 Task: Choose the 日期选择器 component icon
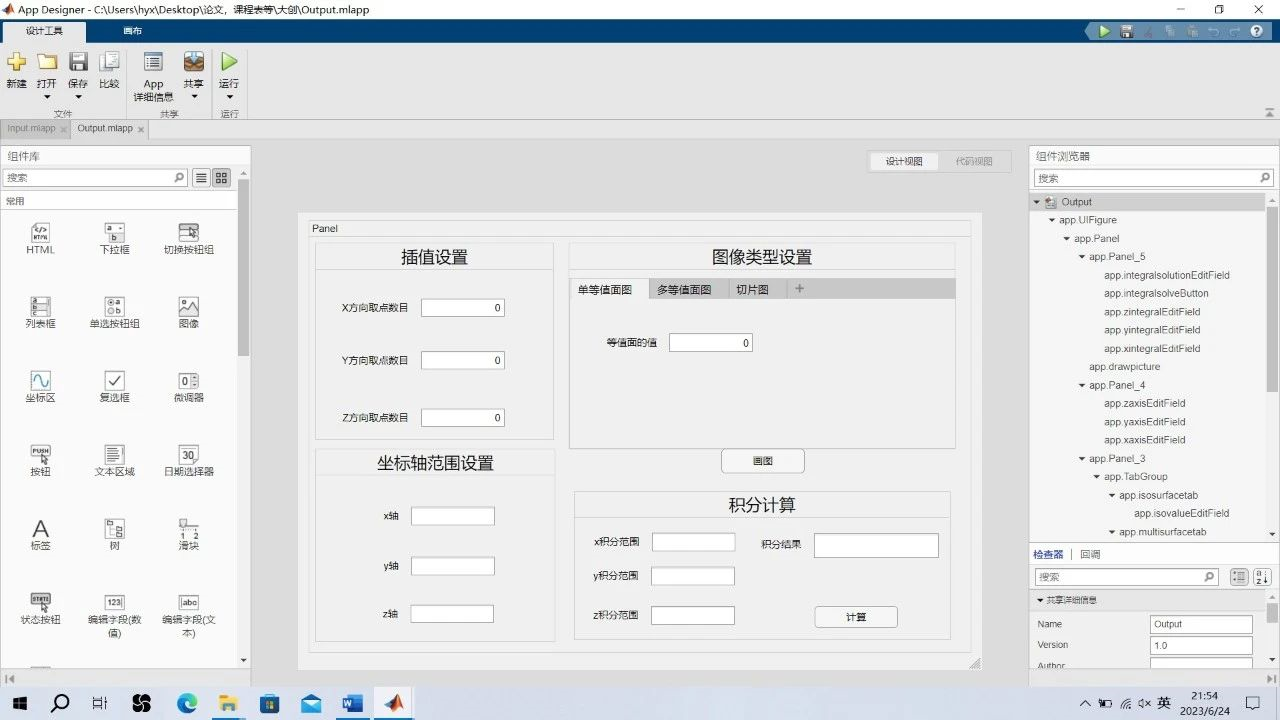[x=188, y=455]
